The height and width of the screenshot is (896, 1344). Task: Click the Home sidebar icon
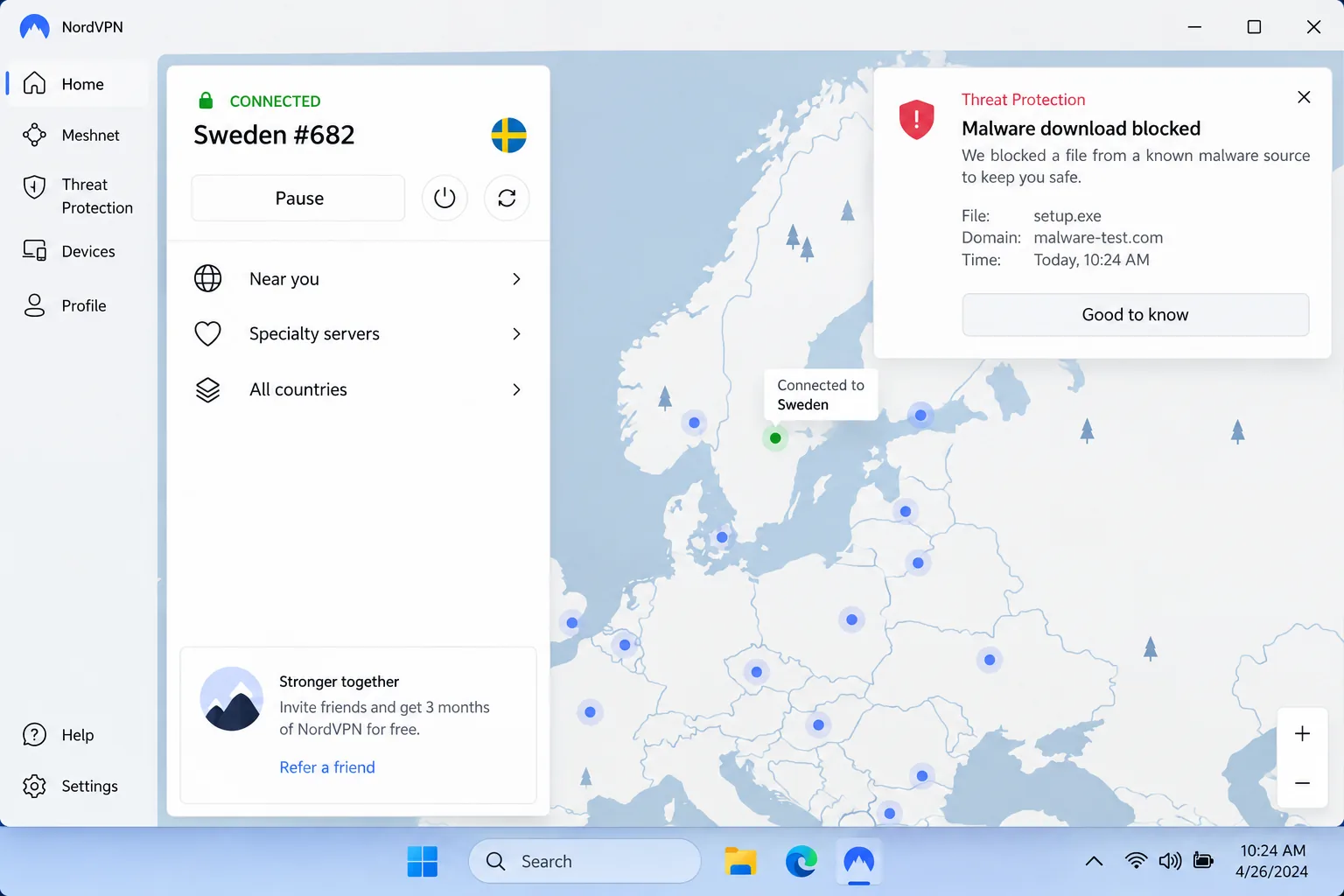click(x=34, y=83)
